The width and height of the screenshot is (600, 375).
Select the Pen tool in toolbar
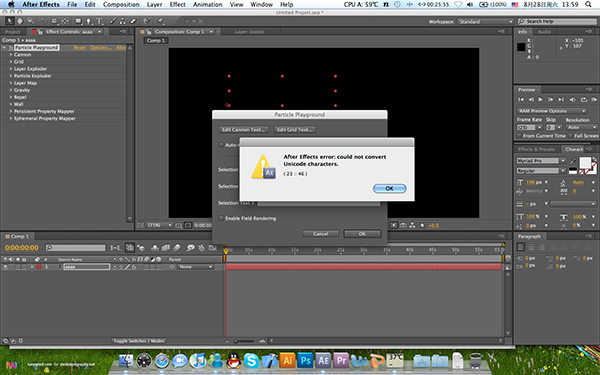pyautogui.click(x=89, y=21)
